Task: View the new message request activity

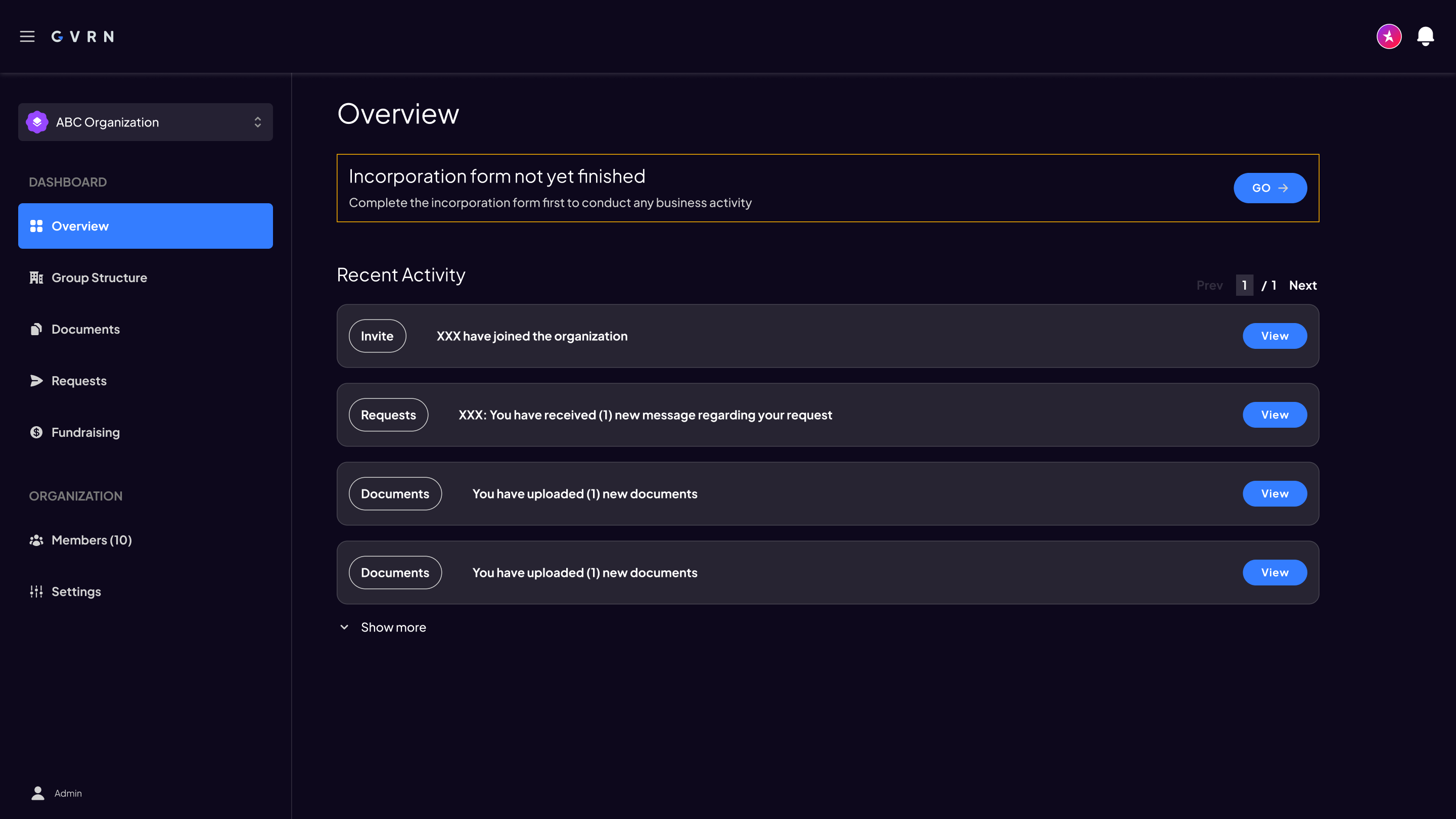Action: 1275,415
